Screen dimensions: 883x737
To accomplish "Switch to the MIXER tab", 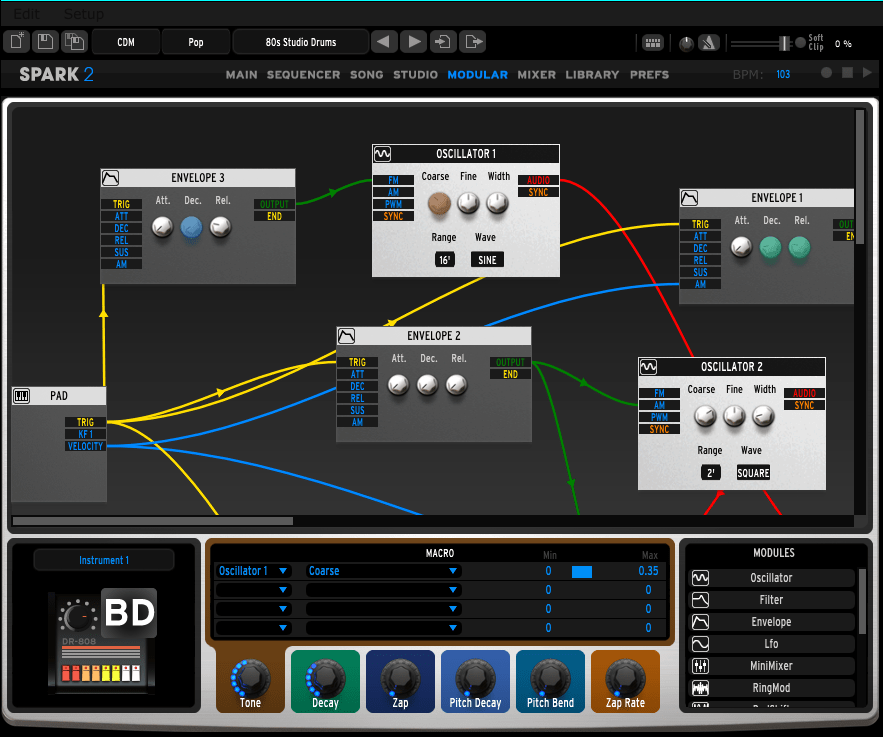I will coord(536,74).
